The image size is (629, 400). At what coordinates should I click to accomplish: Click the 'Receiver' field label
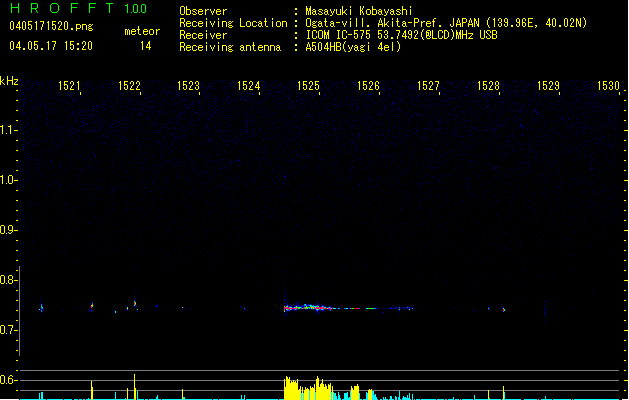point(203,35)
